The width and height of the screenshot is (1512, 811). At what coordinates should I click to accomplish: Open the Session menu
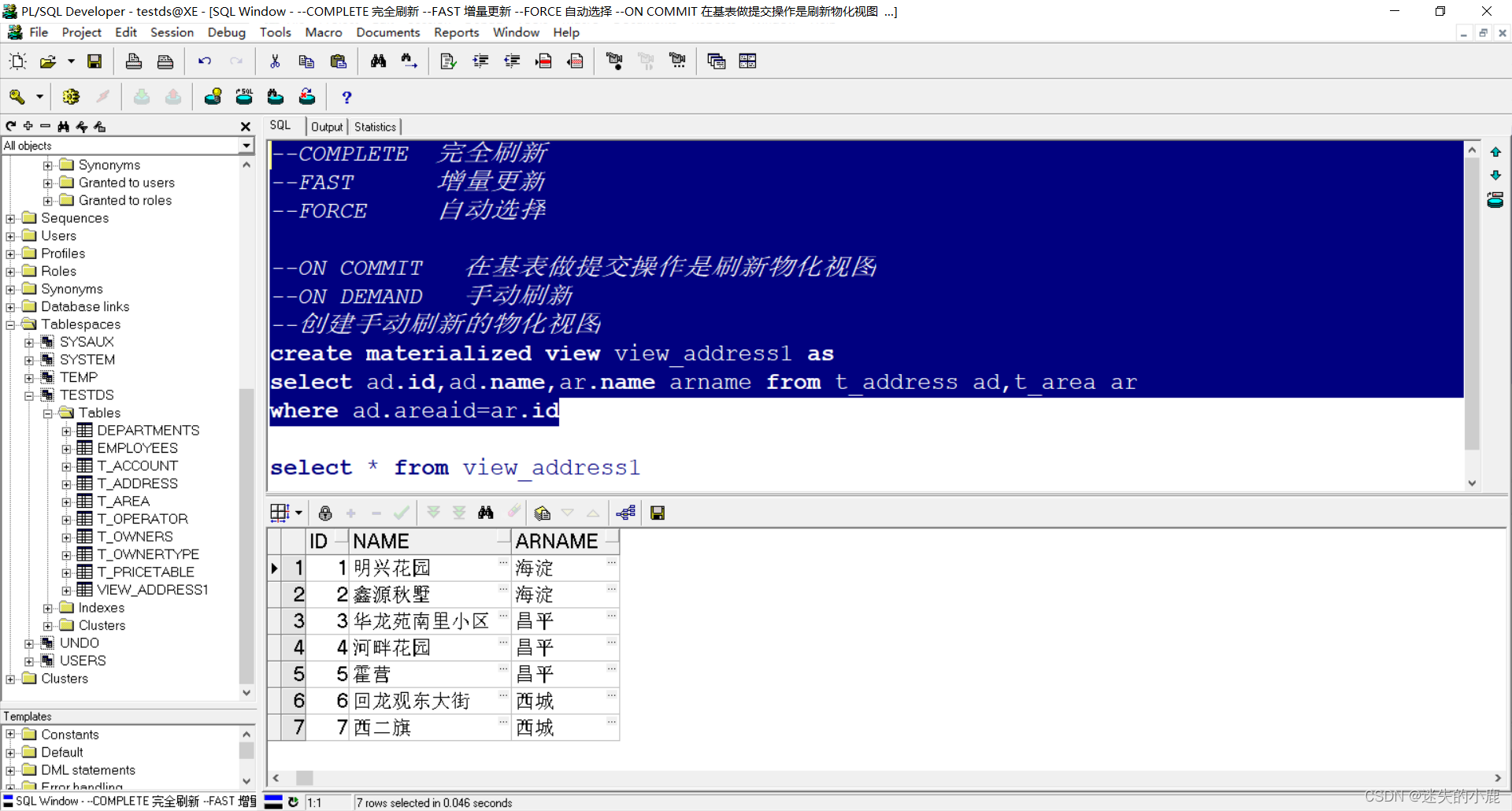coord(172,32)
